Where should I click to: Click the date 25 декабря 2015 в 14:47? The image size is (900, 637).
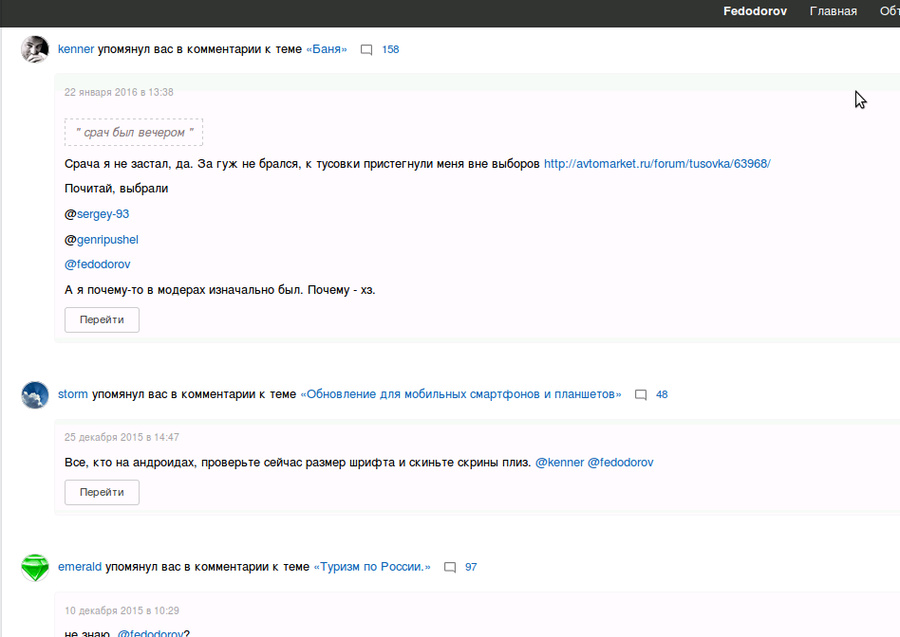pyautogui.click(x=122, y=437)
